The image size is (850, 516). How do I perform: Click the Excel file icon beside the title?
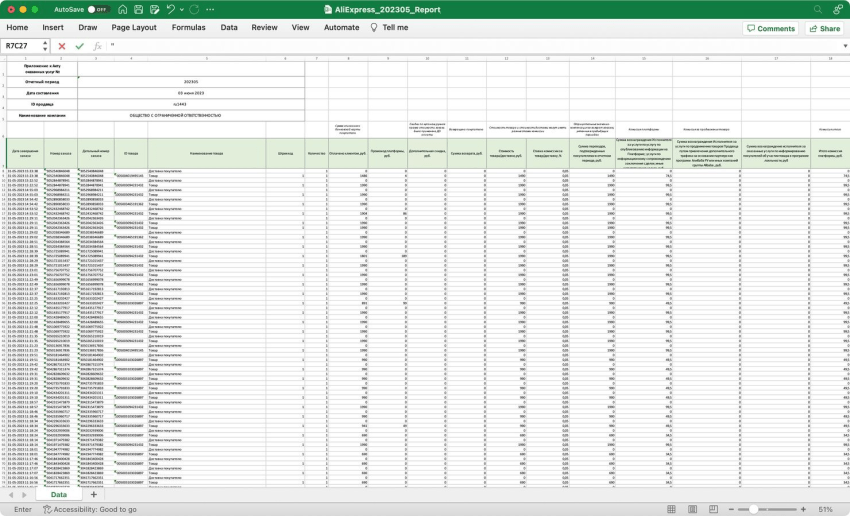click(327, 9)
